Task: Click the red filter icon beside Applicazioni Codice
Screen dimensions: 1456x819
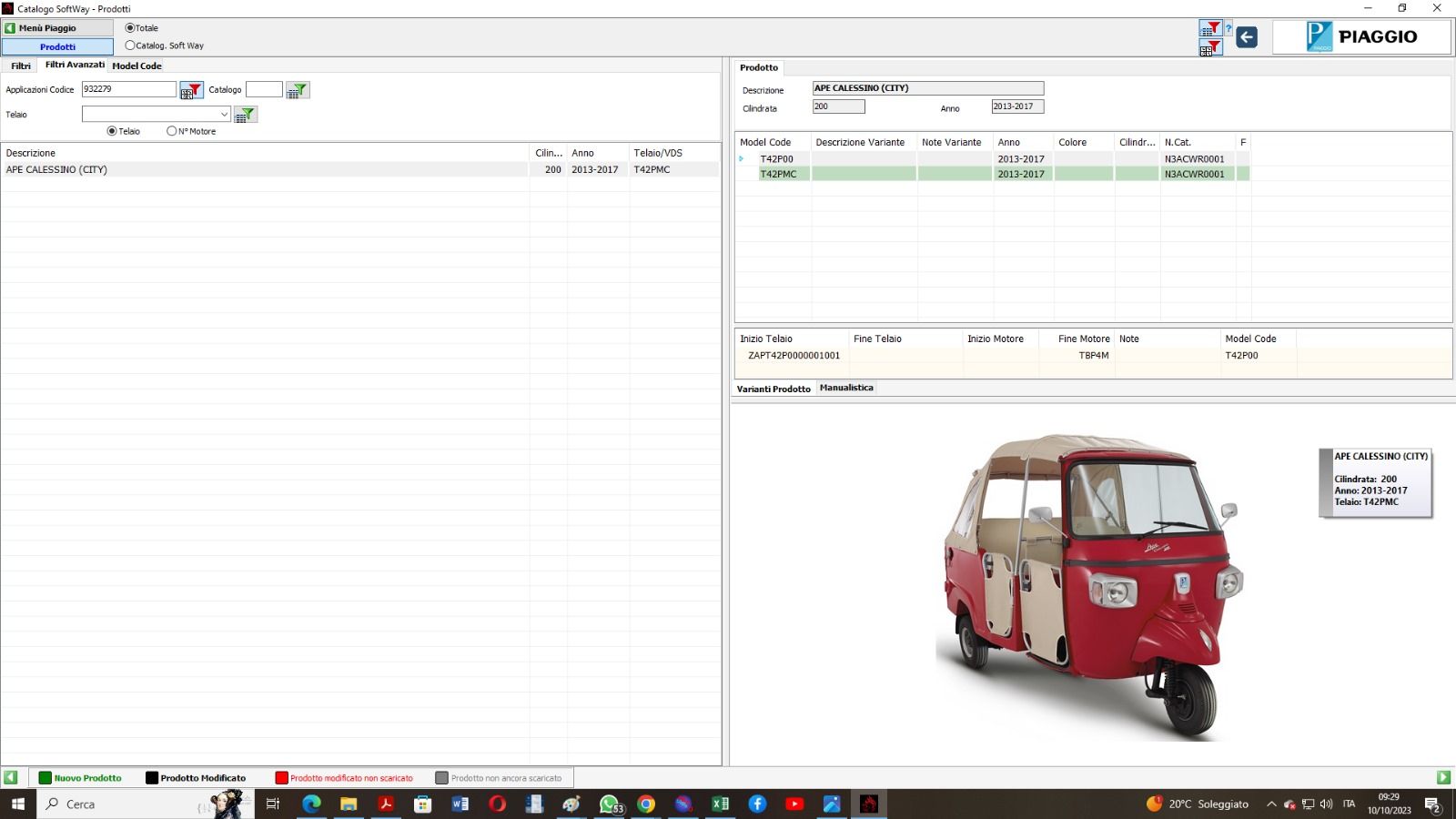Action: click(x=191, y=90)
